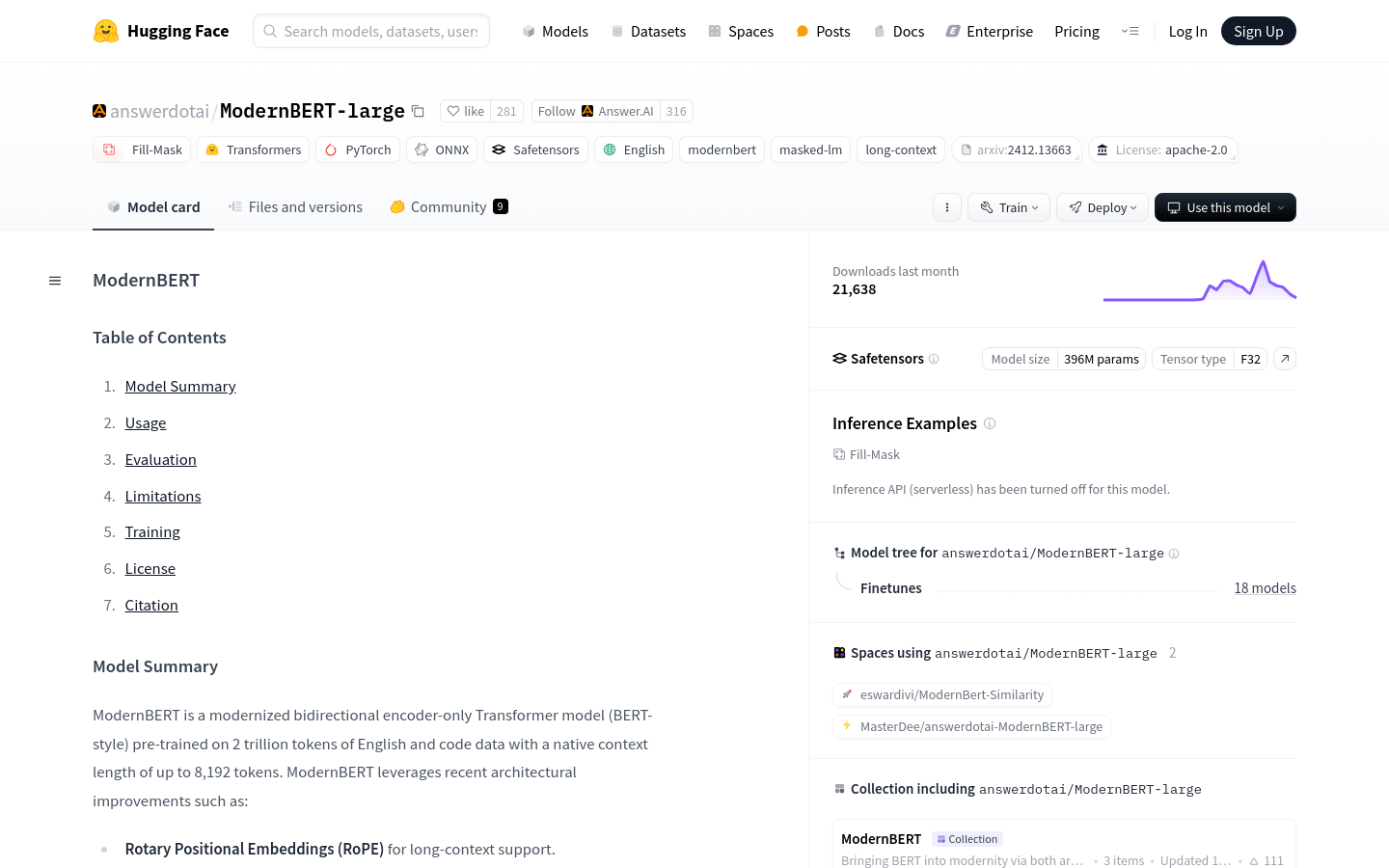Open the table of contents sidebar icon
This screenshot has height=868, width=1389.
pos(55,281)
